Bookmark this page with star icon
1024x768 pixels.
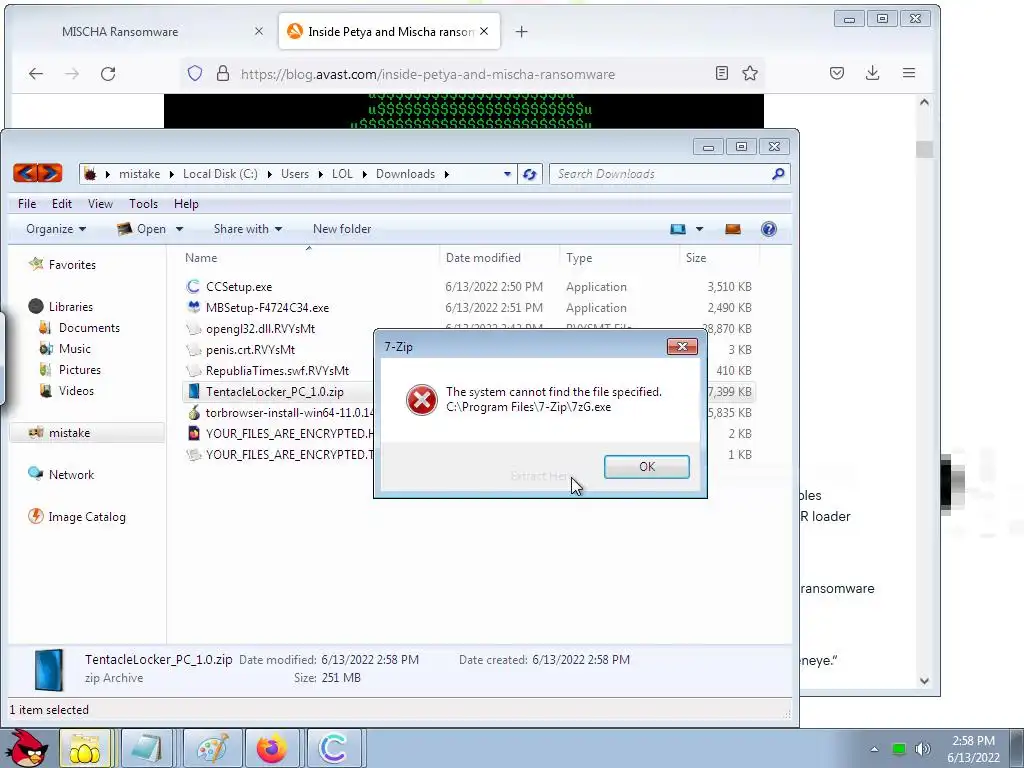pos(750,73)
